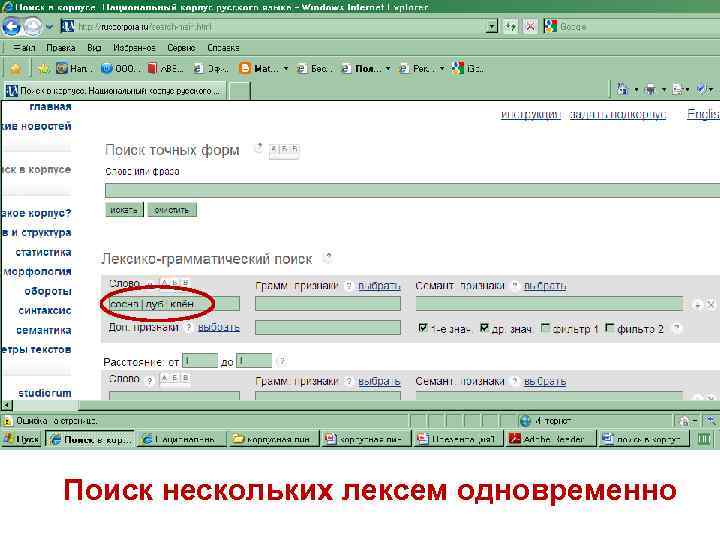Go forward with the browser Forward arrow
The height and width of the screenshot is (540, 720).
pos(32,27)
